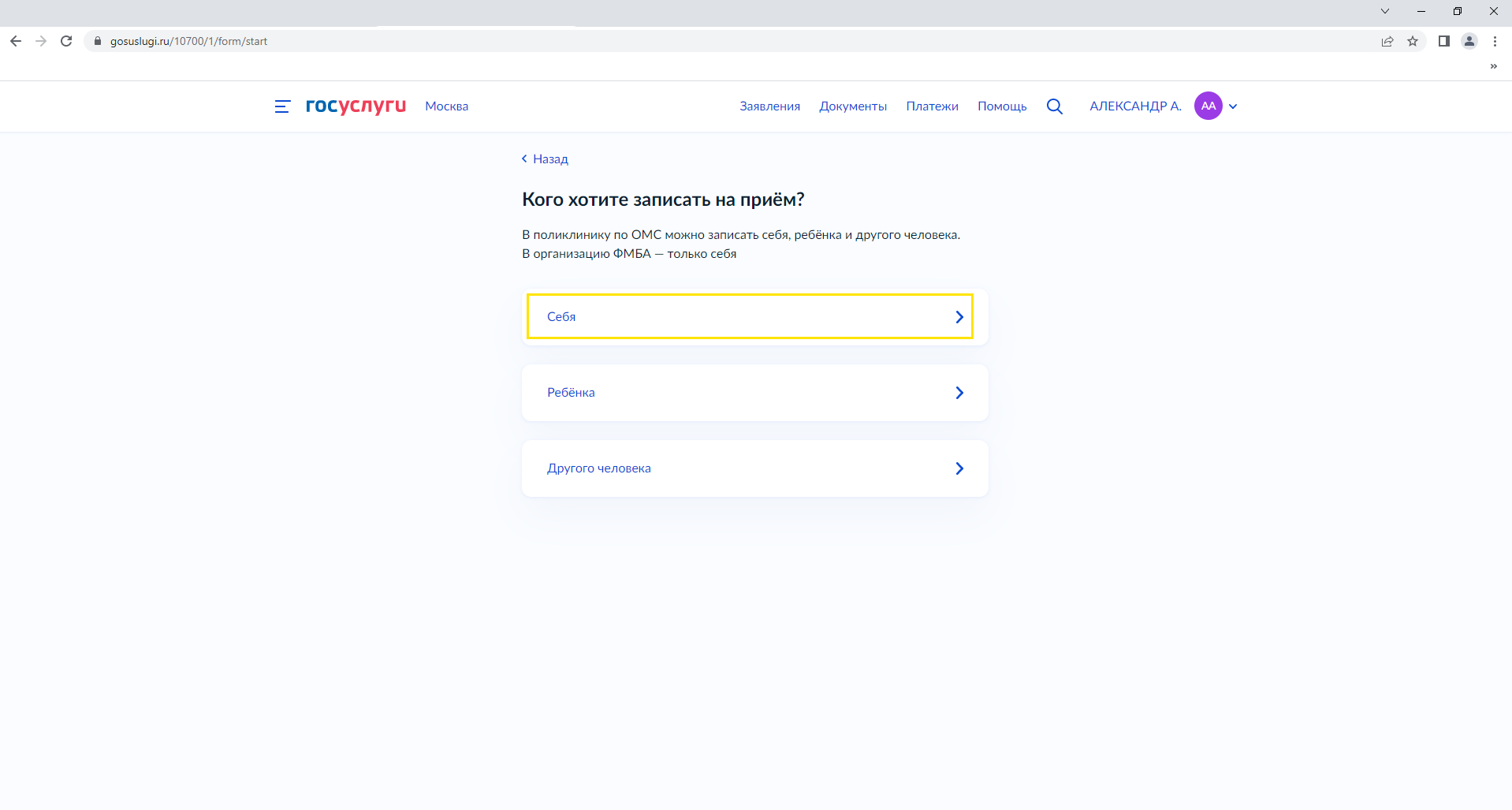Open the Помощь section

coord(1002,106)
